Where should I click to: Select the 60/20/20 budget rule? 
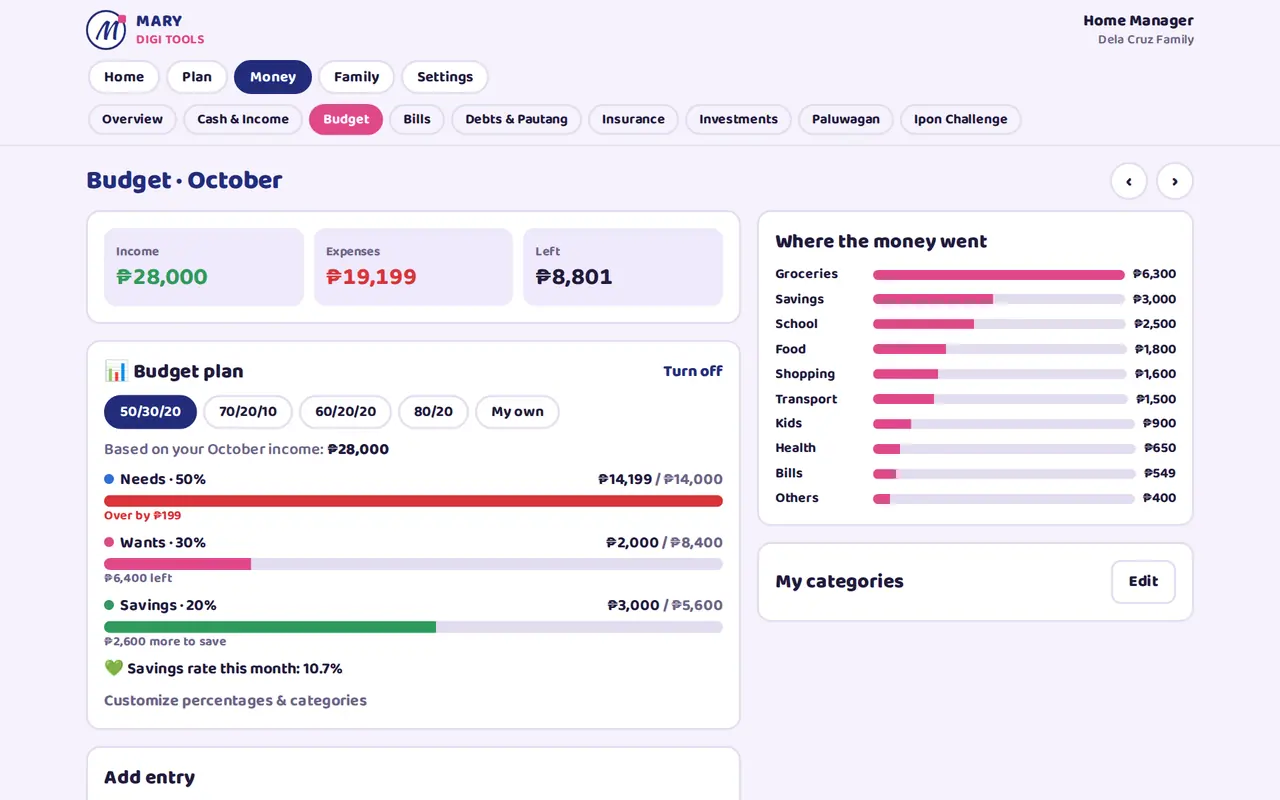click(345, 412)
